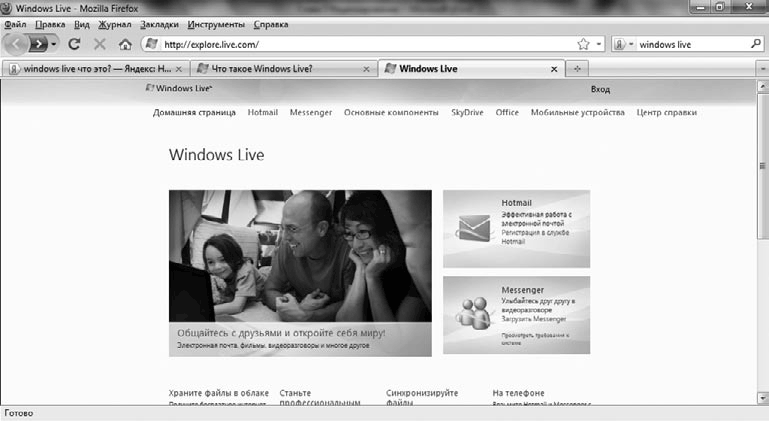This screenshot has width=769, height=421.
Task: Close the Yandex search results tab
Action: [x=179, y=69]
